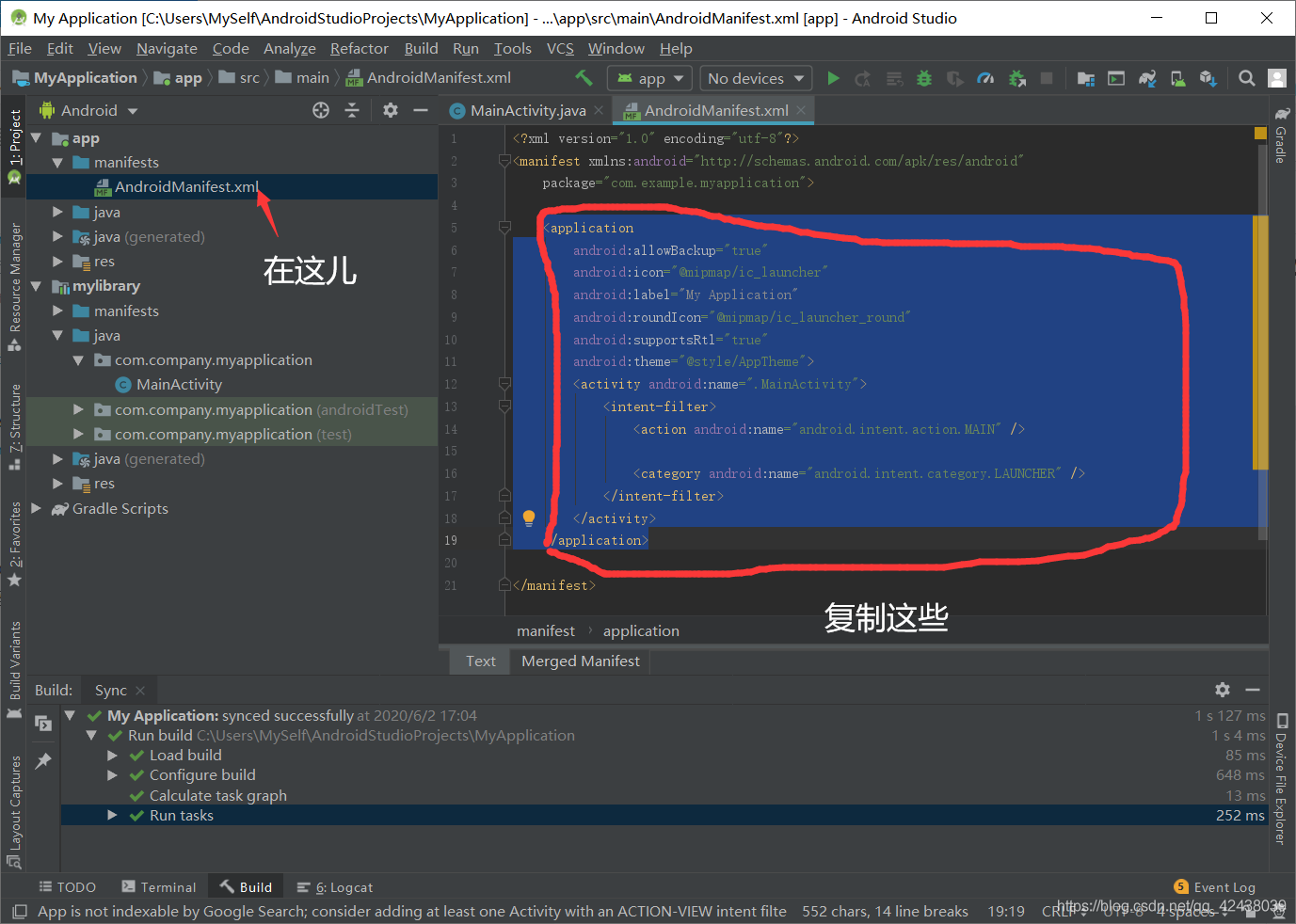Screen dimensions: 1296x924
Task: Sync Project with Gradle Files icon
Action: pos(1147,78)
